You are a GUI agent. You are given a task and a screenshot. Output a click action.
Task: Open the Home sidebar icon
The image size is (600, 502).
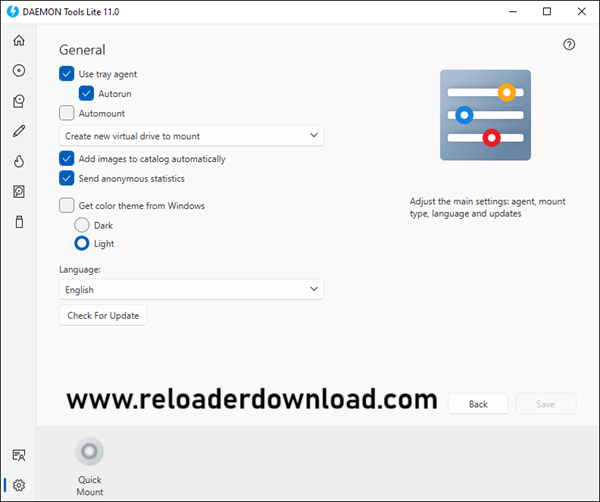pyautogui.click(x=19, y=40)
